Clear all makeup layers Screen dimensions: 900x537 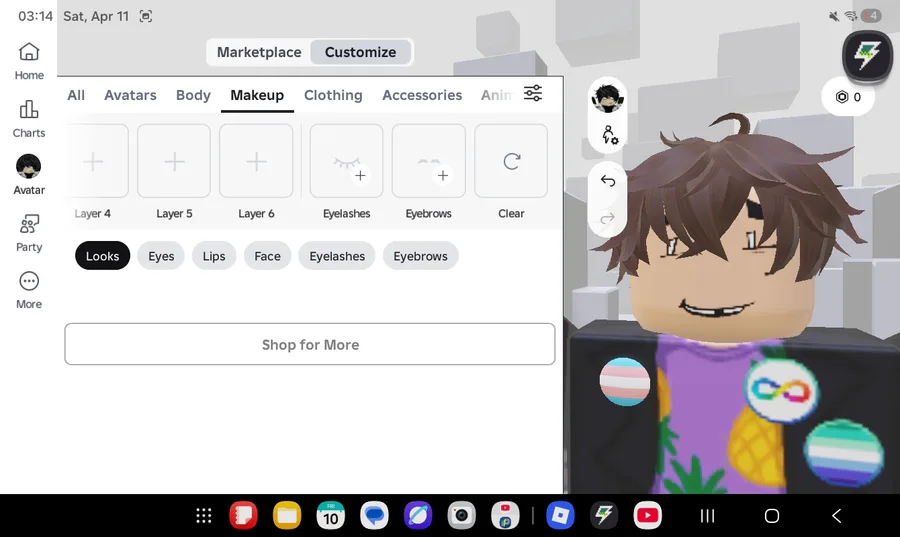(x=511, y=161)
